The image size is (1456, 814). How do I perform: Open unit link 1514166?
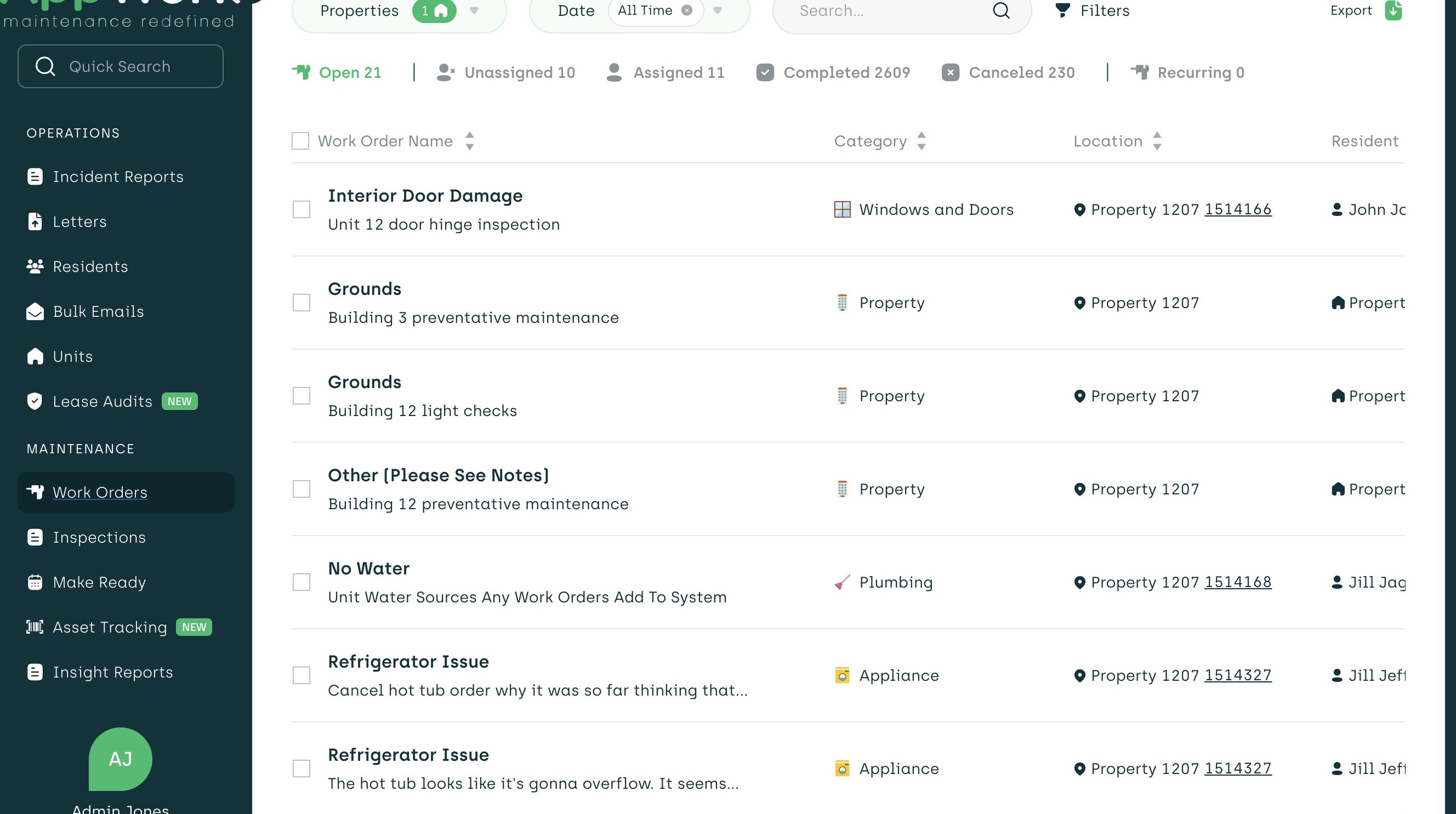click(1238, 209)
